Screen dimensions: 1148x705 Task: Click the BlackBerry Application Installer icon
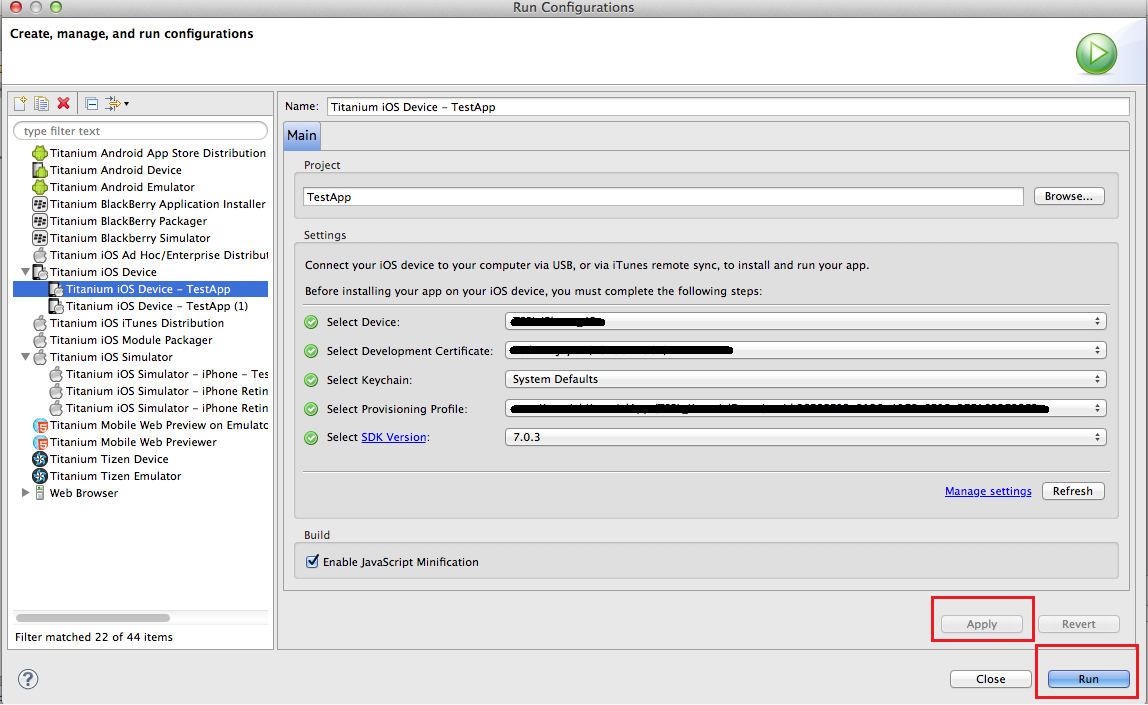click(x=40, y=204)
